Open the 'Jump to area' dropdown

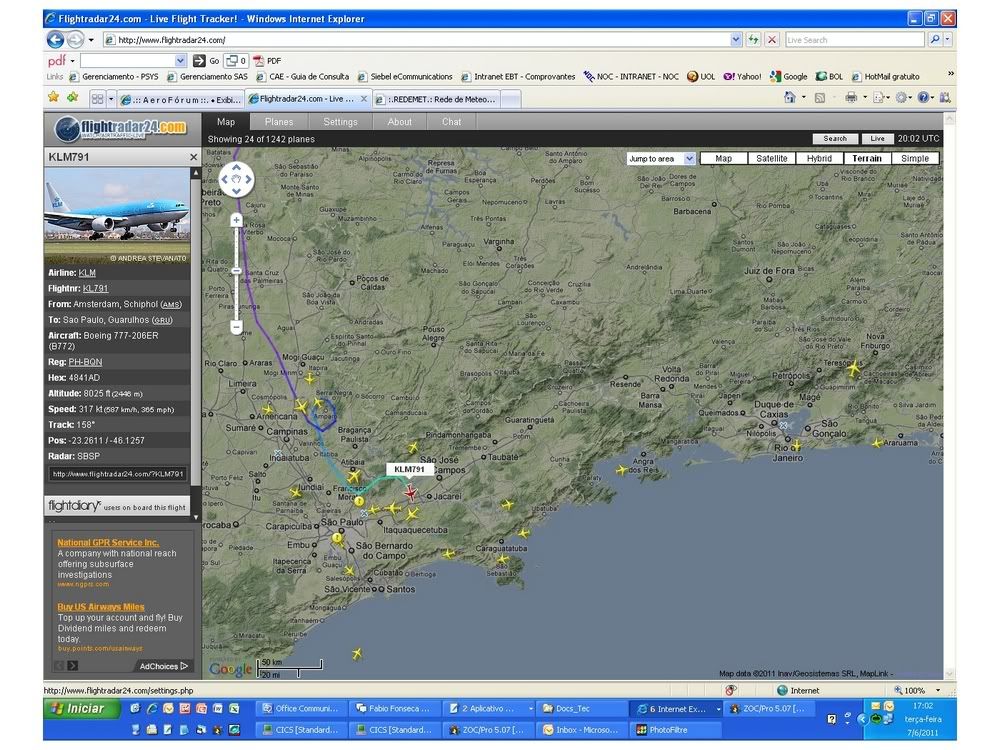coord(689,159)
